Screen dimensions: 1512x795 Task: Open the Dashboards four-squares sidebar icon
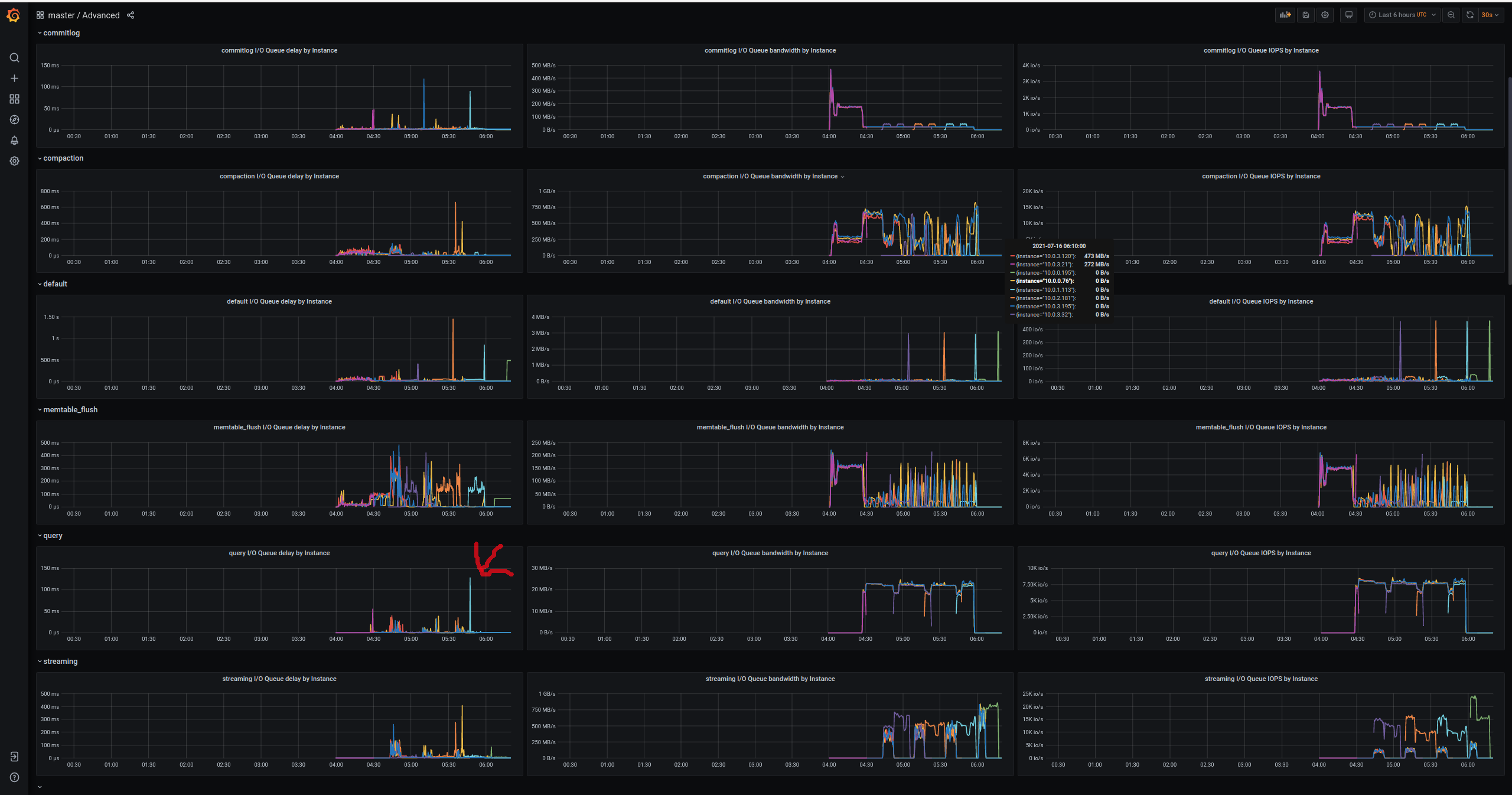tap(14, 99)
